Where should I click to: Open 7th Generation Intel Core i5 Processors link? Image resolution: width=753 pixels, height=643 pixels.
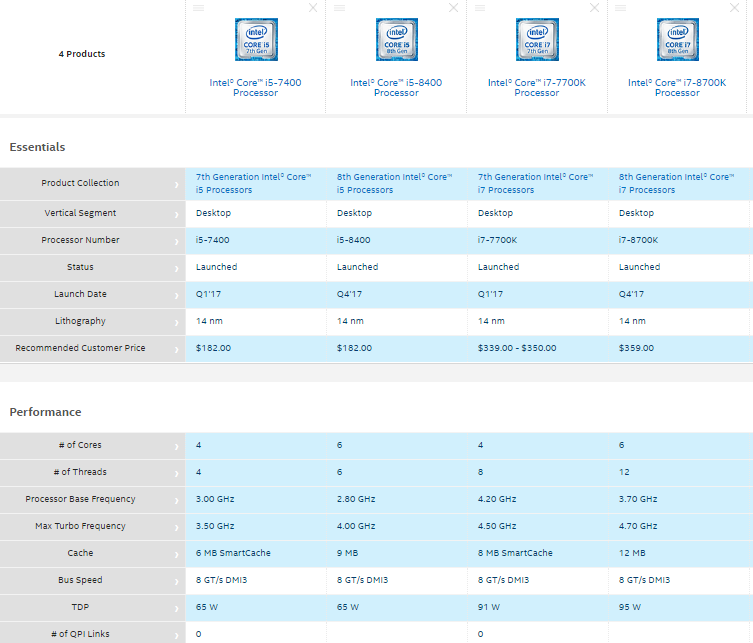(254, 183)
